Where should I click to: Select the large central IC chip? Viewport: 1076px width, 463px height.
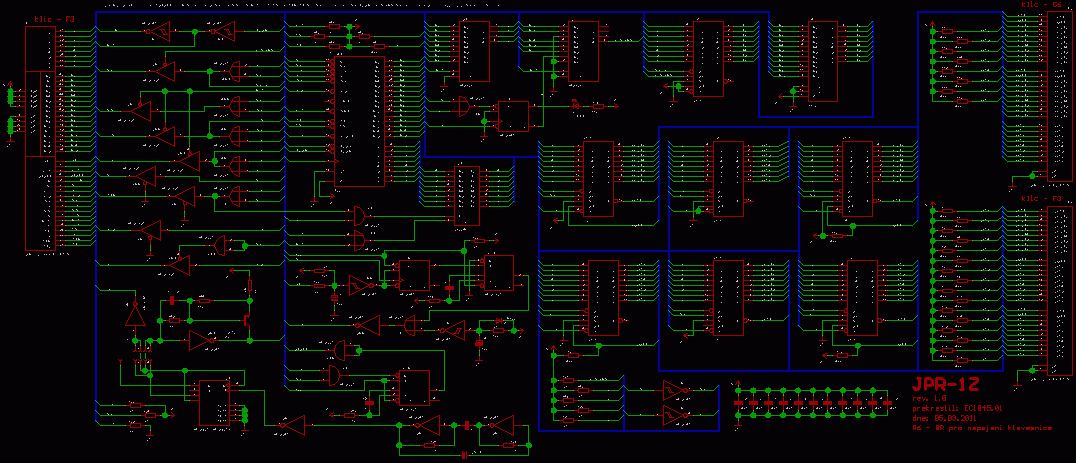click(358, 121)
